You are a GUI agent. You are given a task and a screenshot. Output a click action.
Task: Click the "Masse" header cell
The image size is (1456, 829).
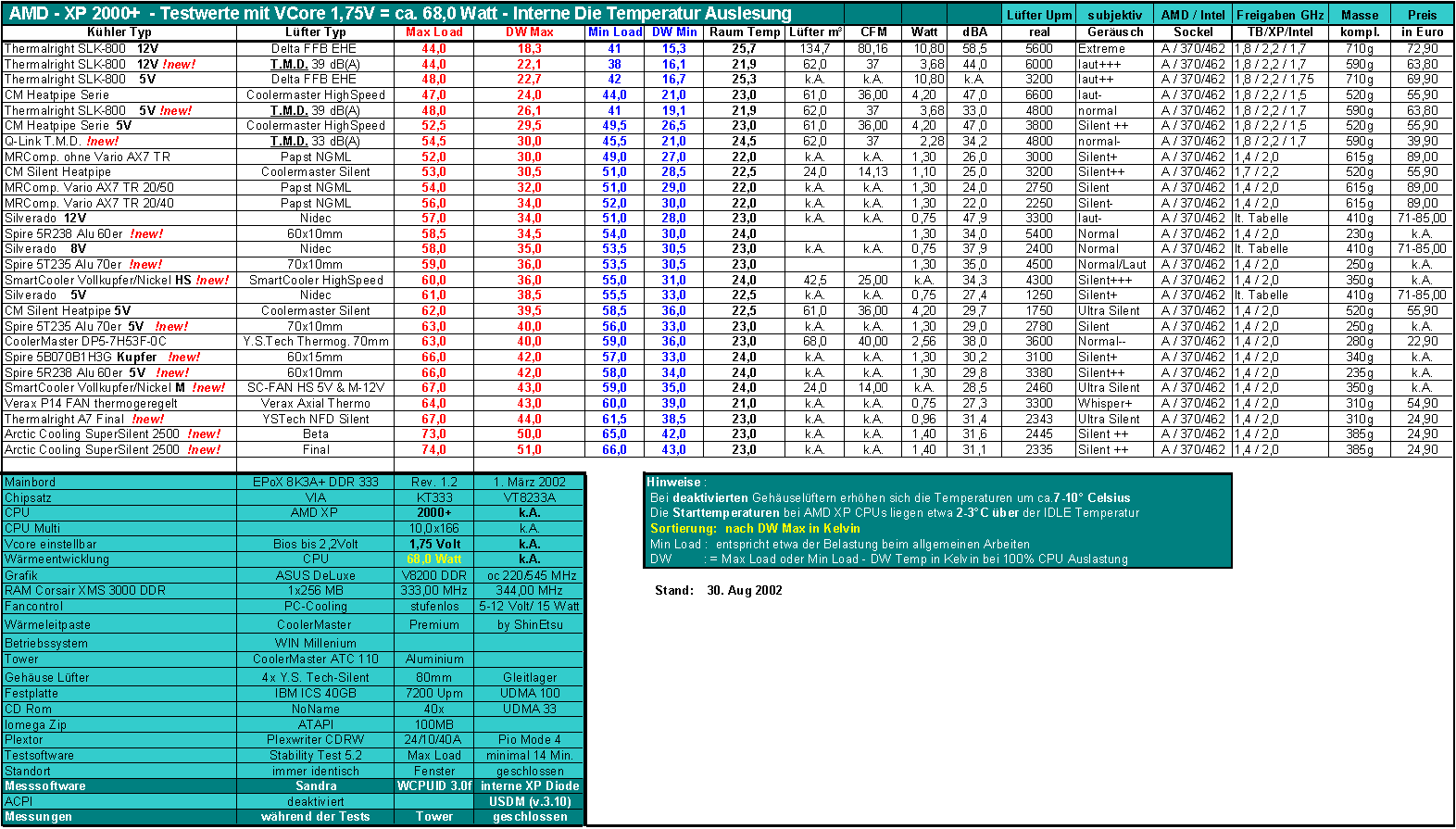tap(1360, 15)
